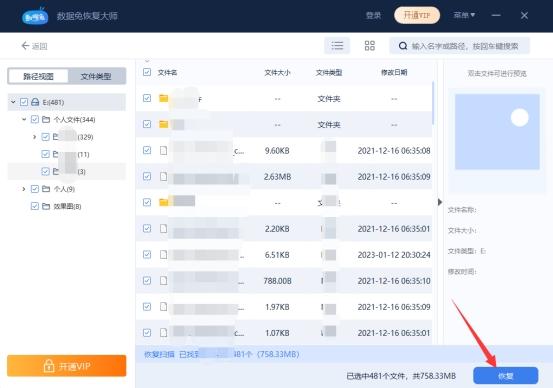Viewport: 553px width, 388px height.
Task: Click the back arrow 返回
Action: pos(34,46)
